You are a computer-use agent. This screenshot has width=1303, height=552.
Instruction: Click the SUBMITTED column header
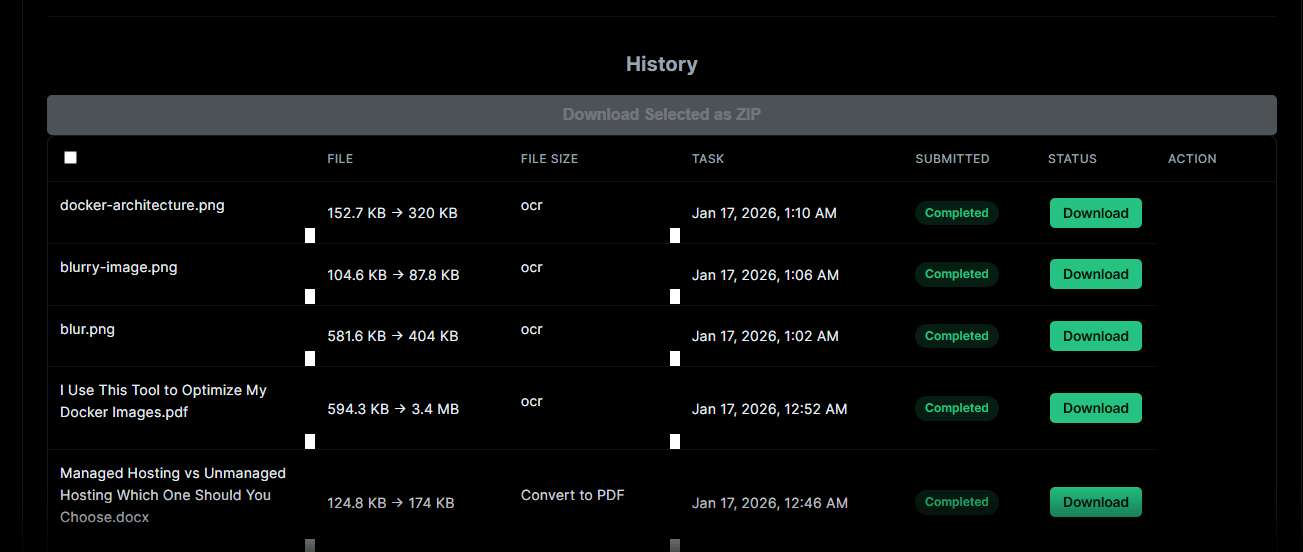click(952, 159)
